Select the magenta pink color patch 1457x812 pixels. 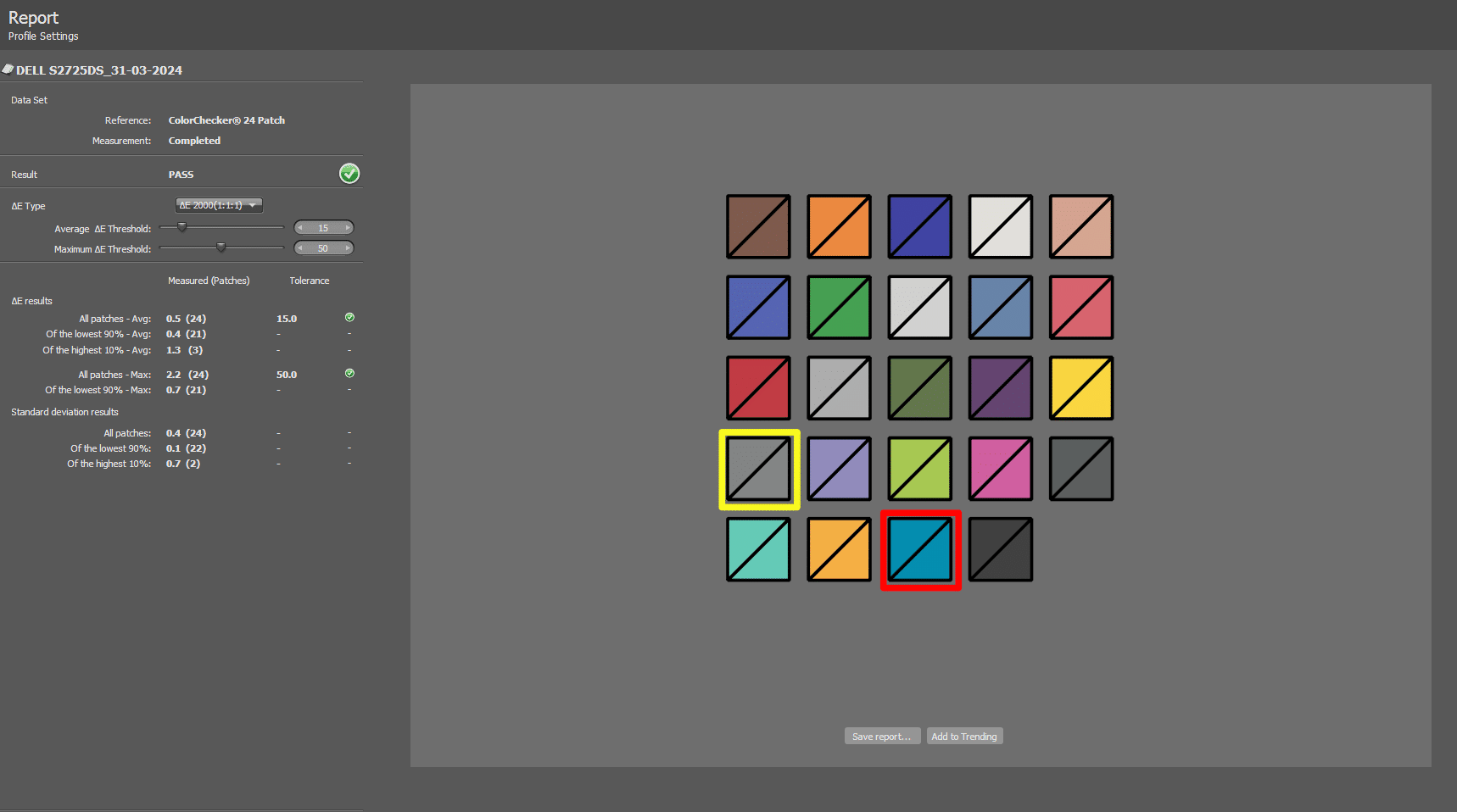[1001, 469]
